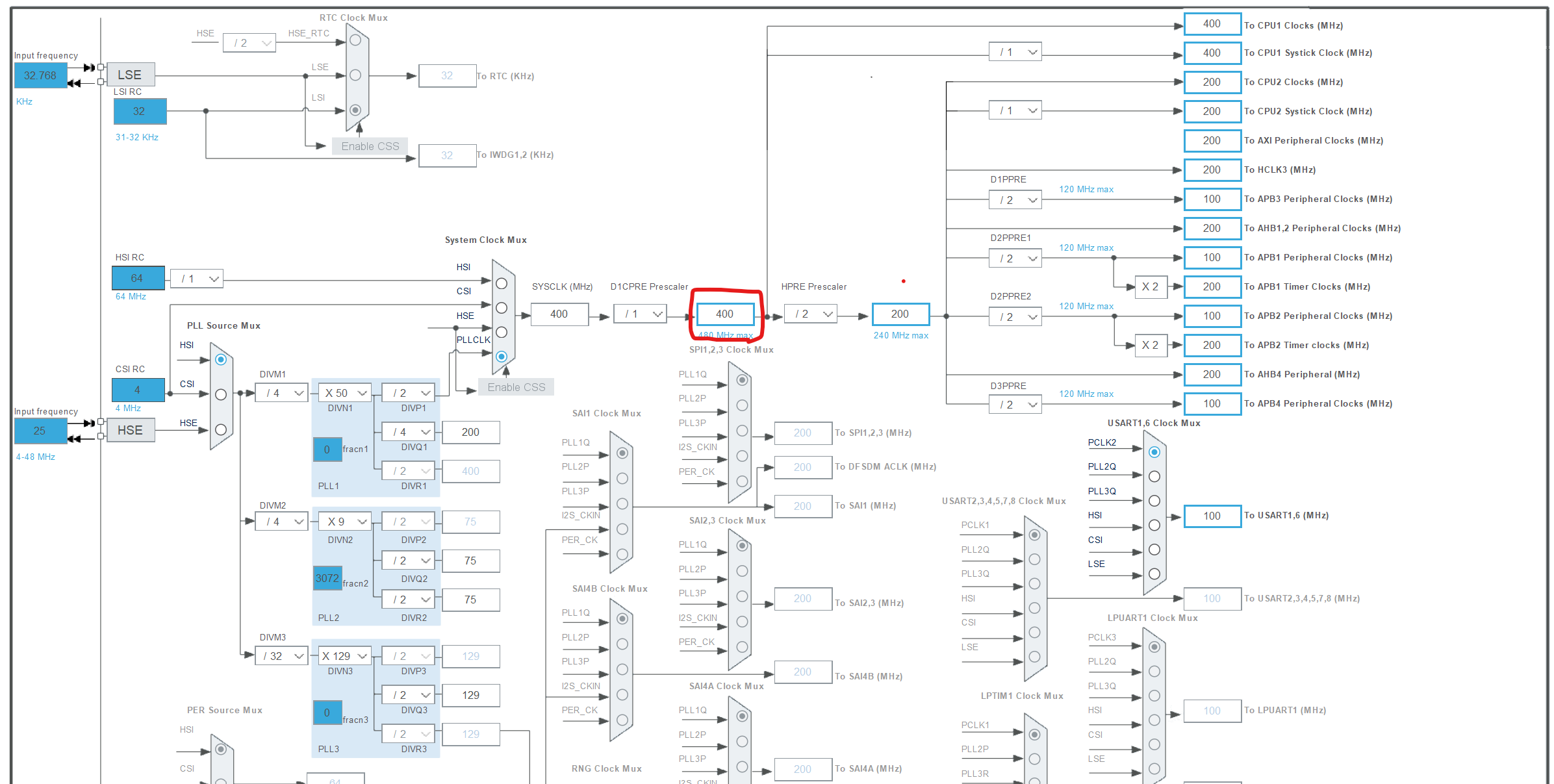Image resolution: width=1554 pixels, height=784 pixels.
Task: Select LSE radio in RTC Clock Mux
Action: [355, 75]
